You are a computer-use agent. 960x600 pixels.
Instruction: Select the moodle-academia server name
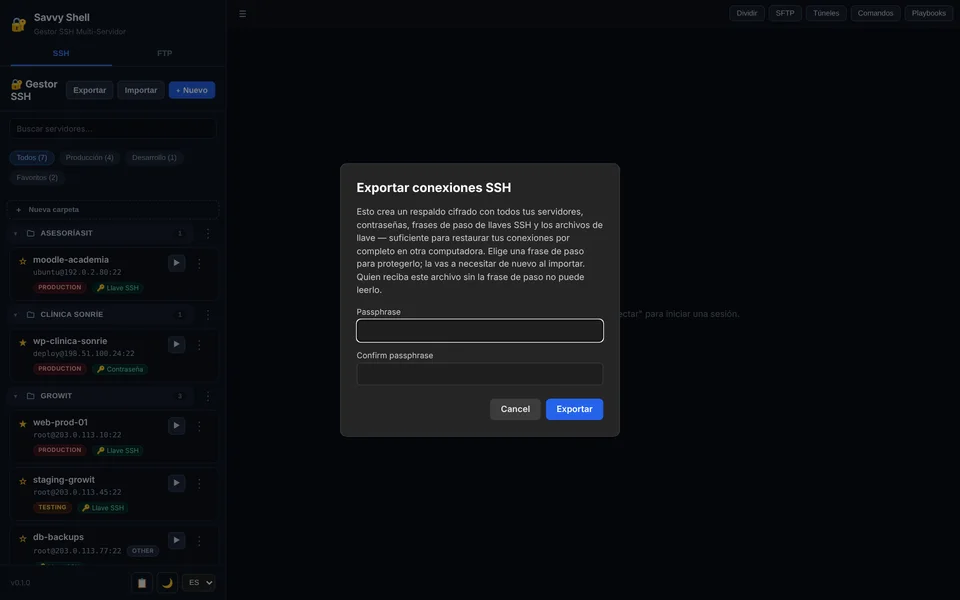click(x=70, y=260)
